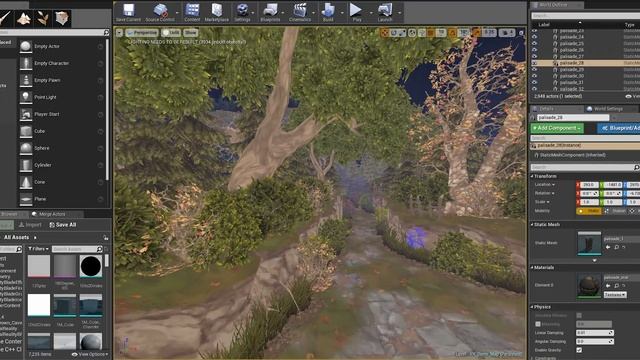
Task: Browse to static mesh asset magnifier icon
Action: coord(616,247)
